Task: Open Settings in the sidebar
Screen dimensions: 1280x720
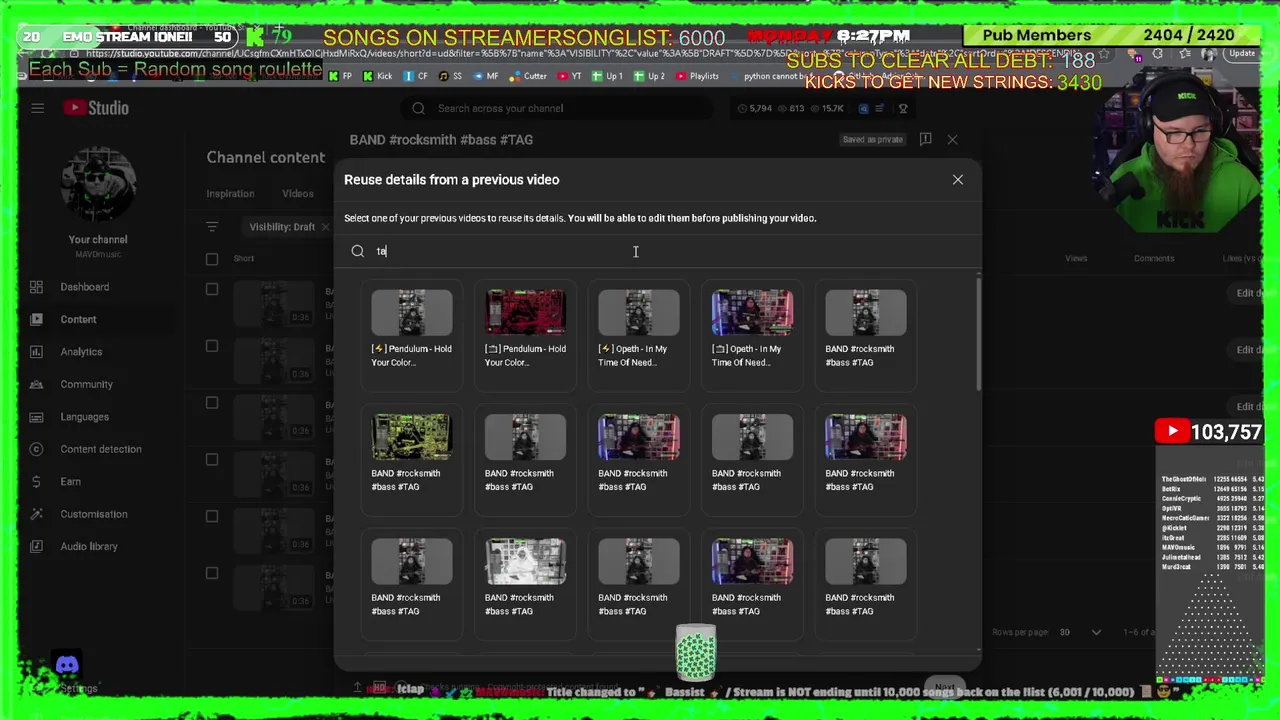Action: pyautogui.click(x=78, y=688)
